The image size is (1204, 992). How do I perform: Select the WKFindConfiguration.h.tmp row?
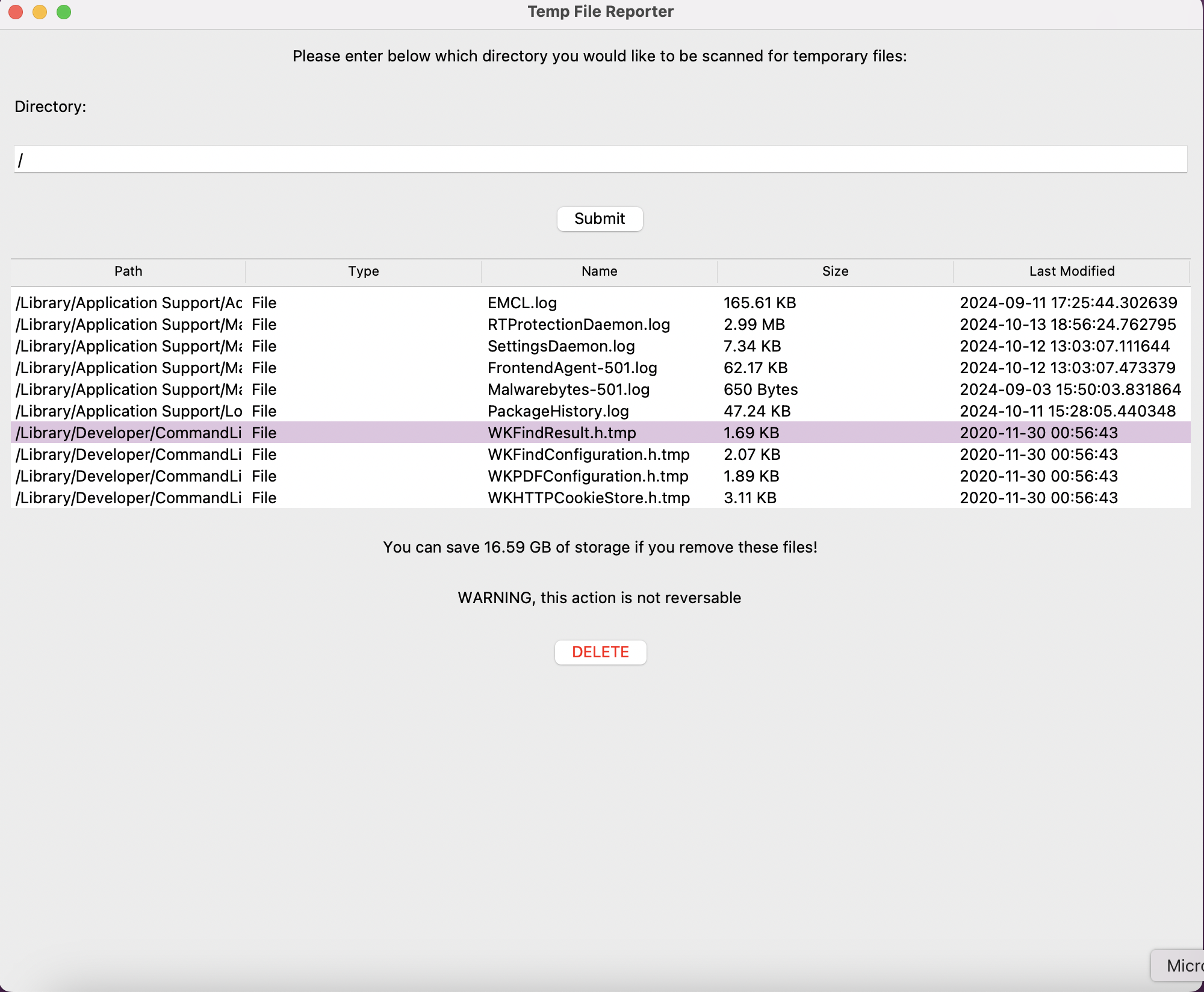coord(600,454)
